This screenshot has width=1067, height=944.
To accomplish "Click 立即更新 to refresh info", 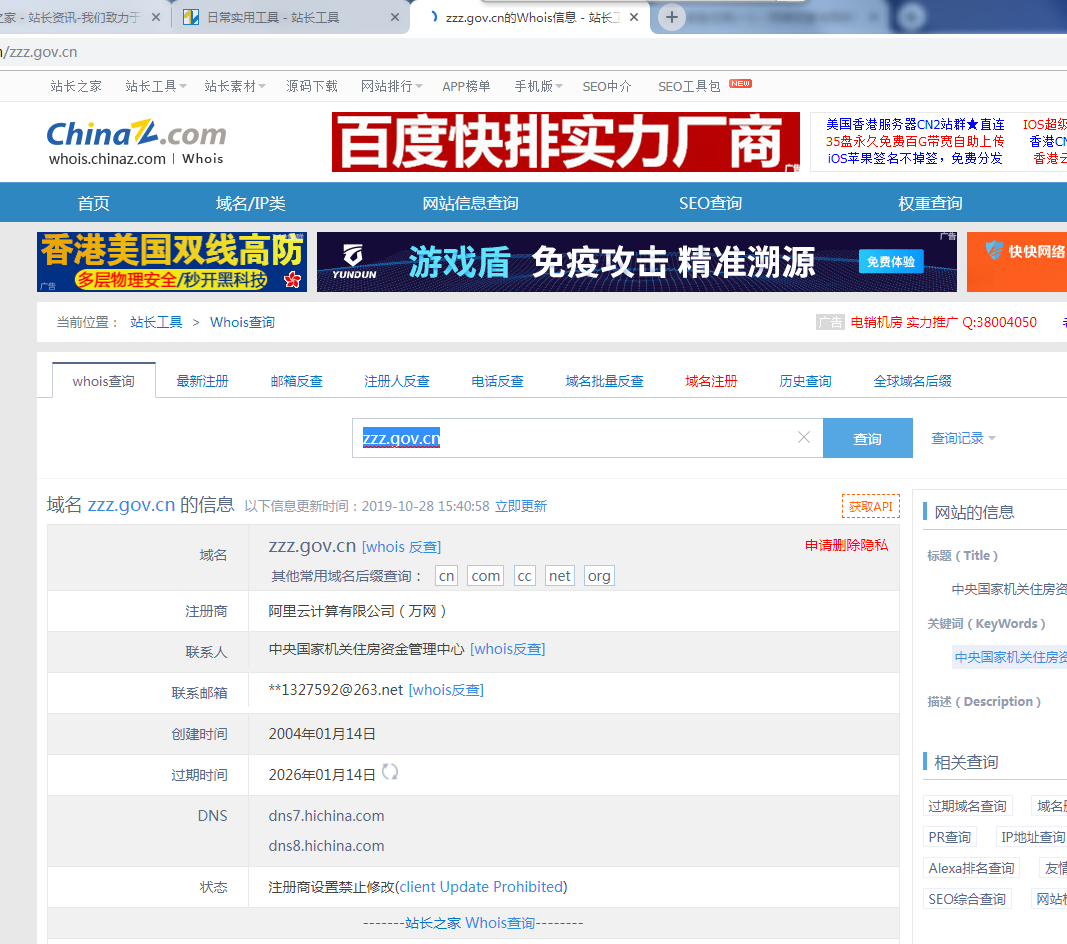I will point(521,506).
